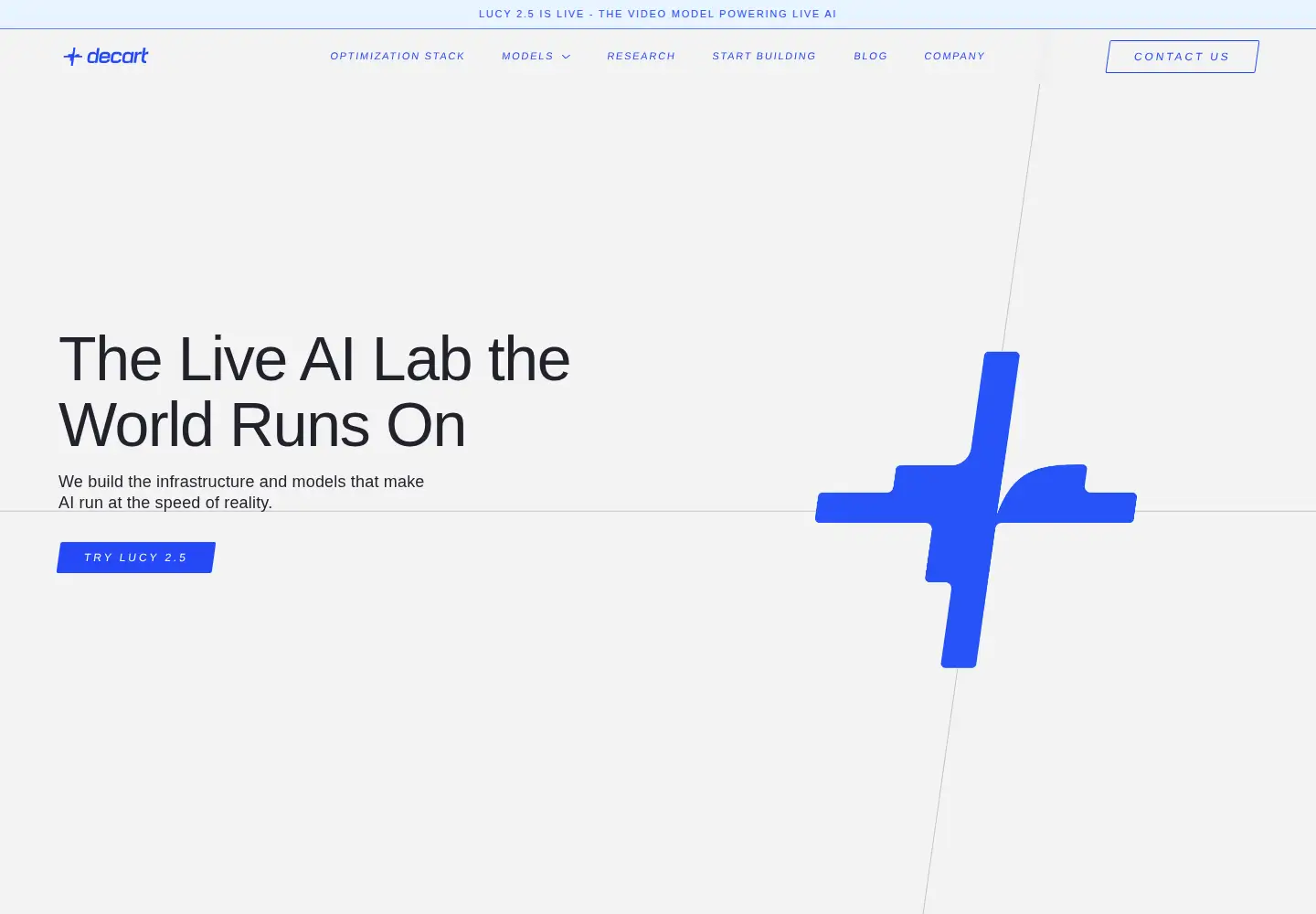The image size is (1316, 914).
Task: Expand the Models dropdown chevron
Action: 566,57
